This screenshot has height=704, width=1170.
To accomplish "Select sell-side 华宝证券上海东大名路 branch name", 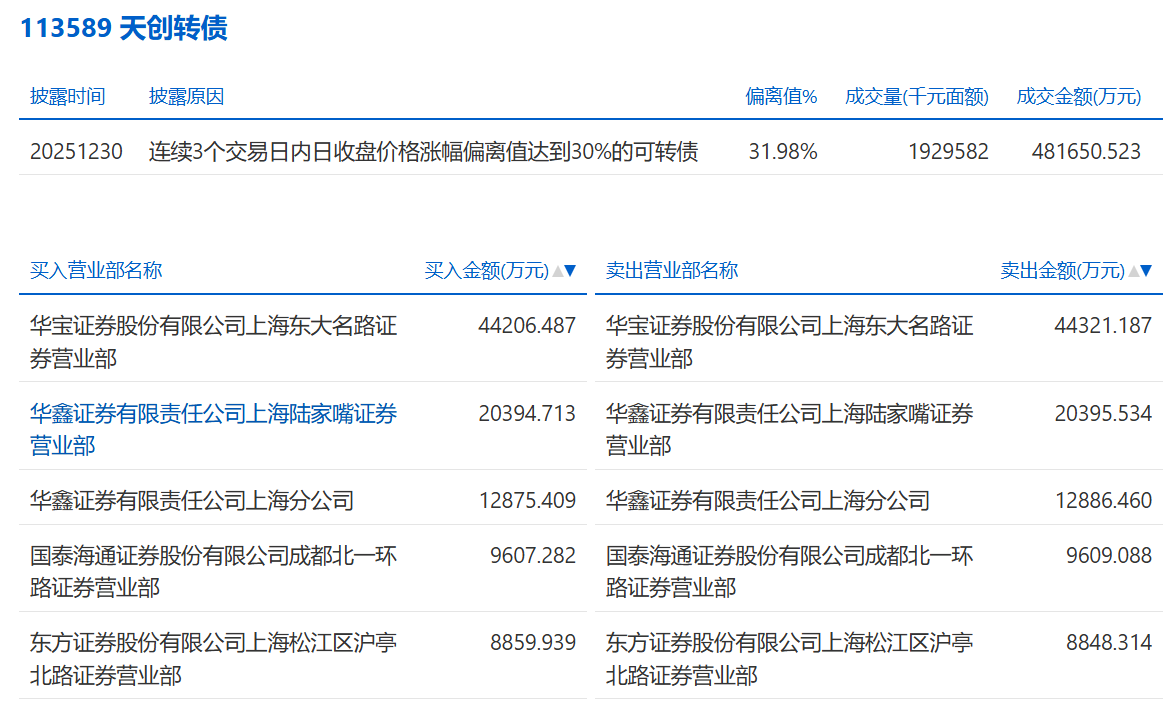I will click(x=789, y=342).
